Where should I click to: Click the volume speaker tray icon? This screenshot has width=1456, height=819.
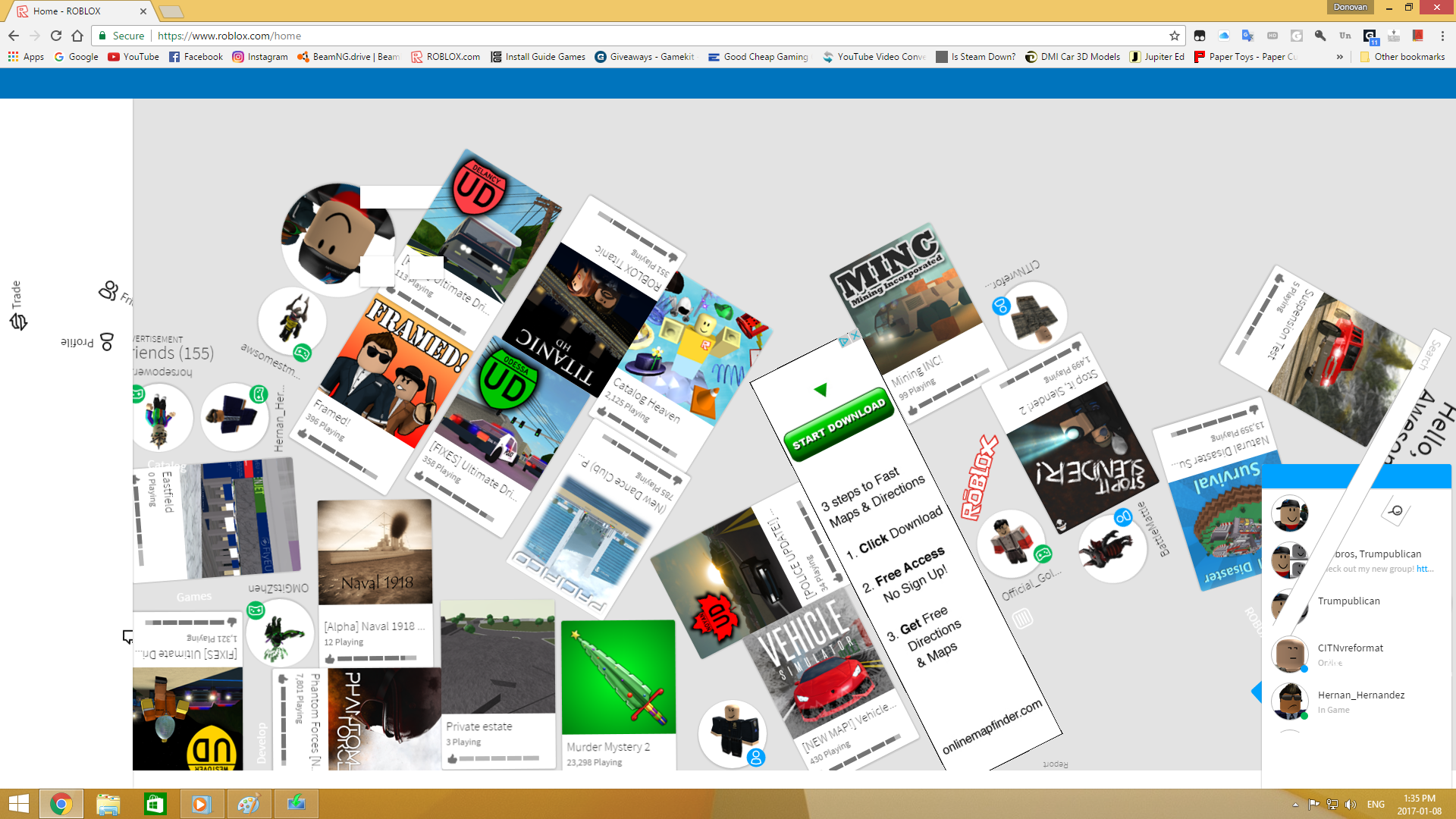click(1351, 804)
